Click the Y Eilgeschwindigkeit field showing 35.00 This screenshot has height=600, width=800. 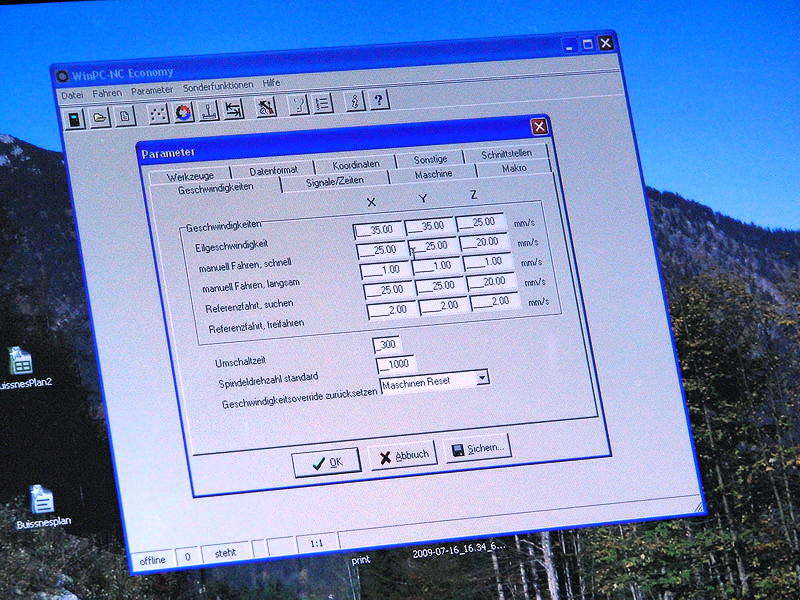(x=429, y=226)
